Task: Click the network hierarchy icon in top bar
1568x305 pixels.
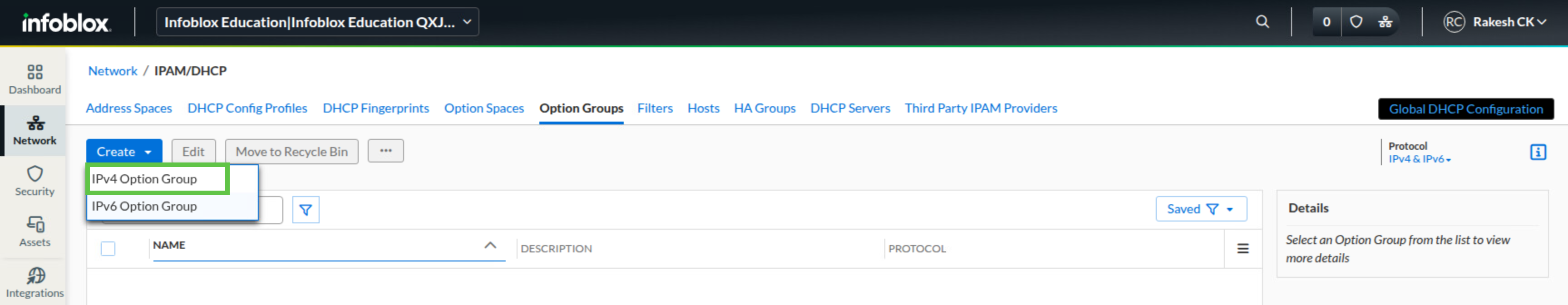Action: (1386, 22)
